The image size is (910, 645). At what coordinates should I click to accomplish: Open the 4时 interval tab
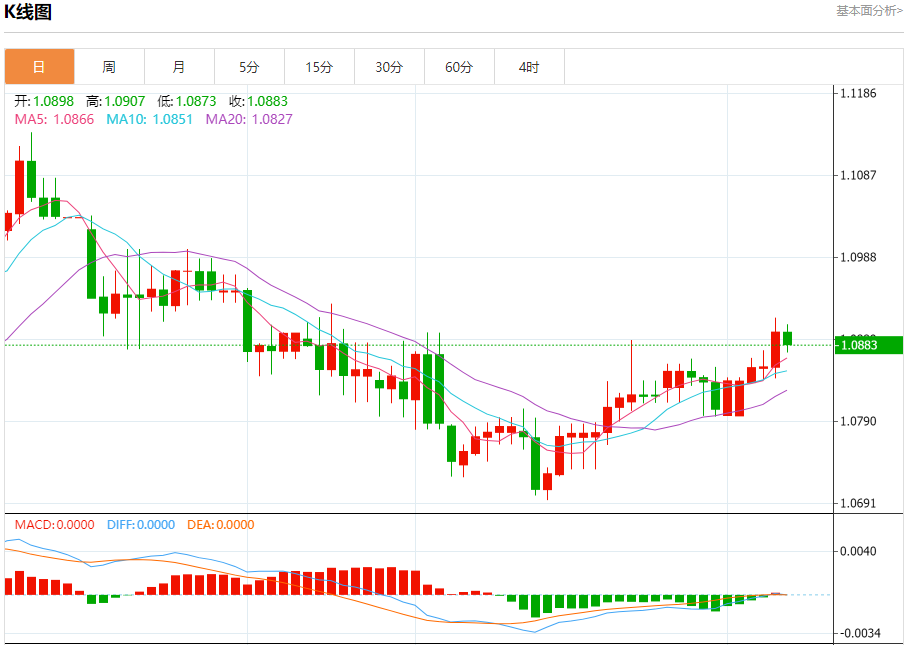click(529, 67)
